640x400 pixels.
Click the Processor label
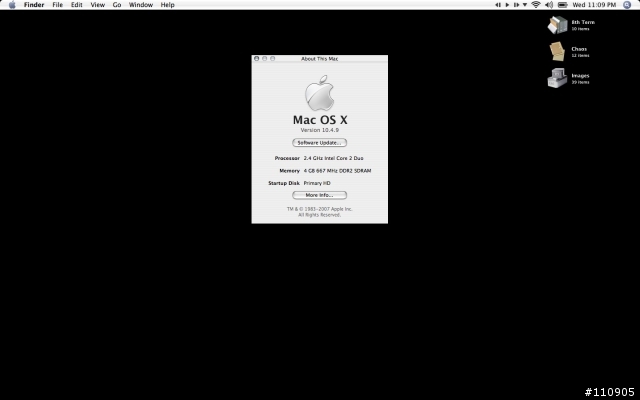(287, 158)
